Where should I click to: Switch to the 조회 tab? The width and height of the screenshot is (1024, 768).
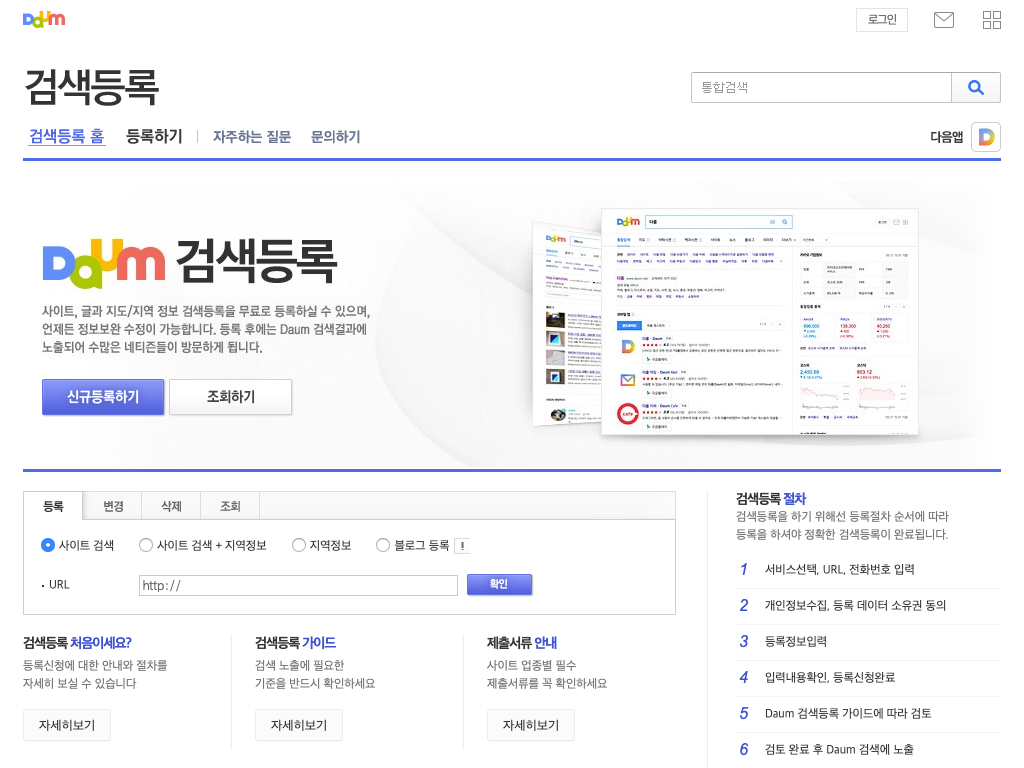(x=230, y=506)
